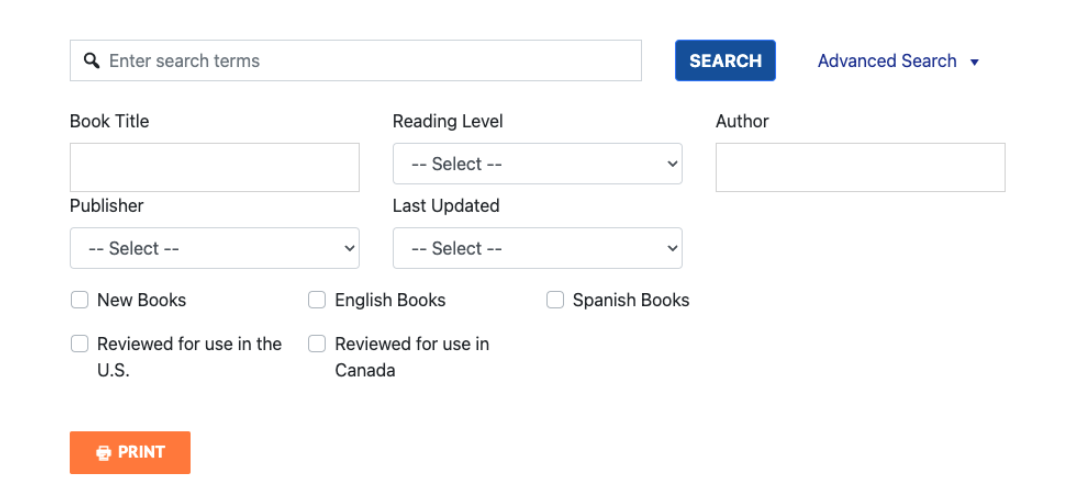Screen dimensions: 1092x492
Task: Tick the Spanish Books checkbox
Action: tap(555, 300)
